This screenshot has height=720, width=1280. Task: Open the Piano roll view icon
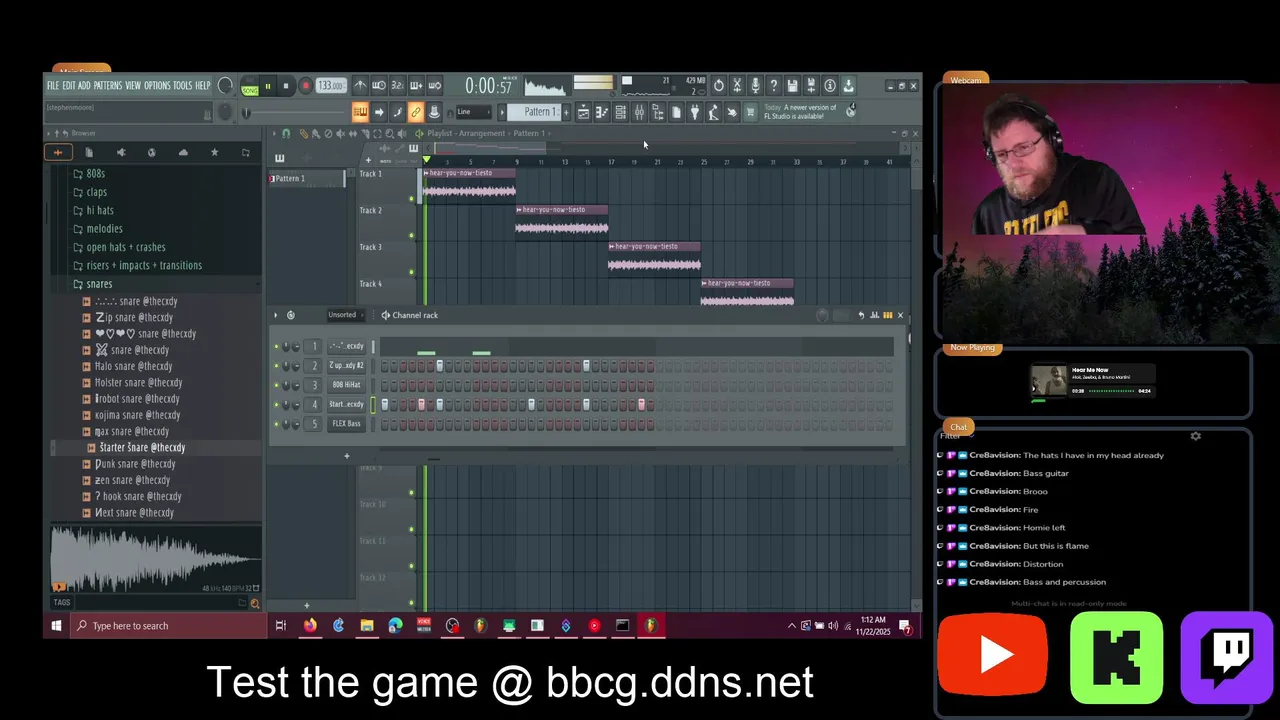point(602,112)
